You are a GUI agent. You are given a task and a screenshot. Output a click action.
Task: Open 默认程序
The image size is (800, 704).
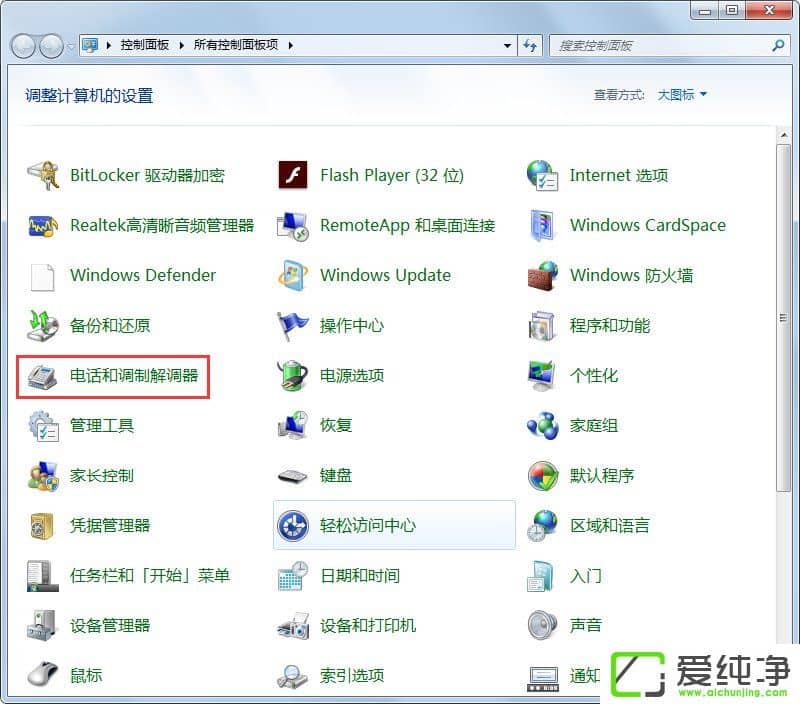coord(602,476)
